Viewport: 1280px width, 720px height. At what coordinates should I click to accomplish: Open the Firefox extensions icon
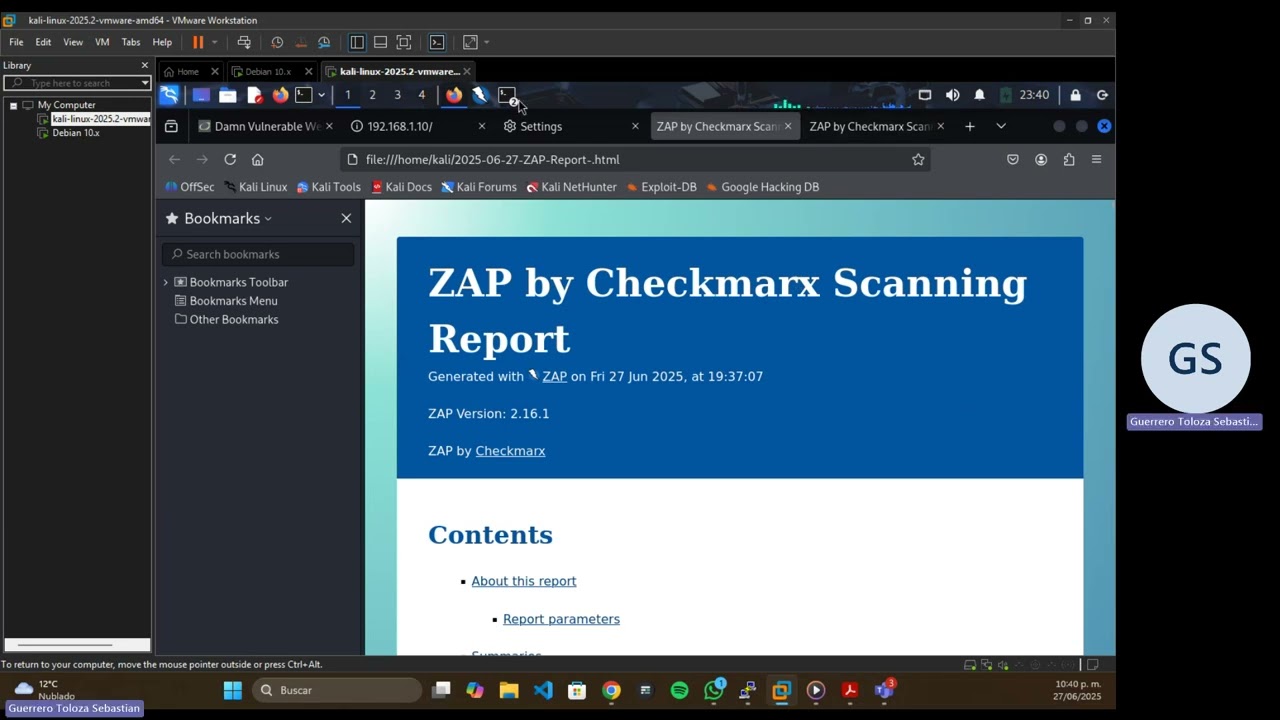(1069, 159)
